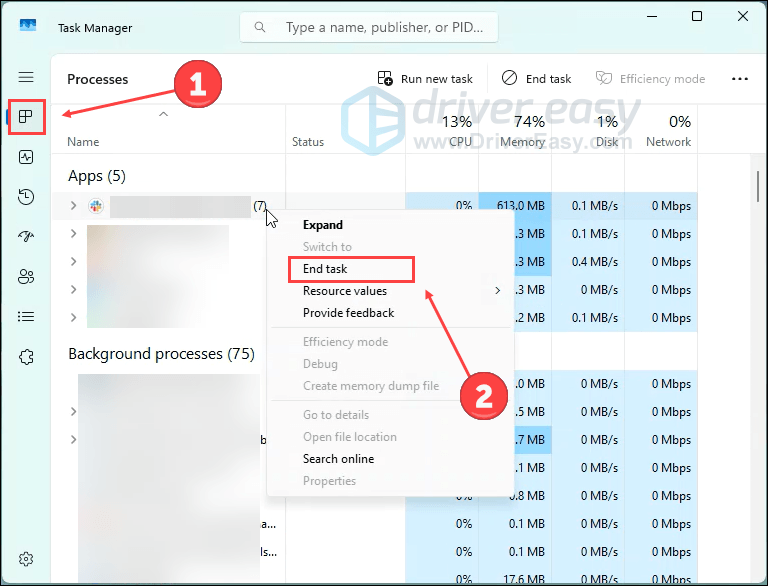Open the App history sidebar icon
Viewport: 768px width, 586px height.
click(26, 197)
